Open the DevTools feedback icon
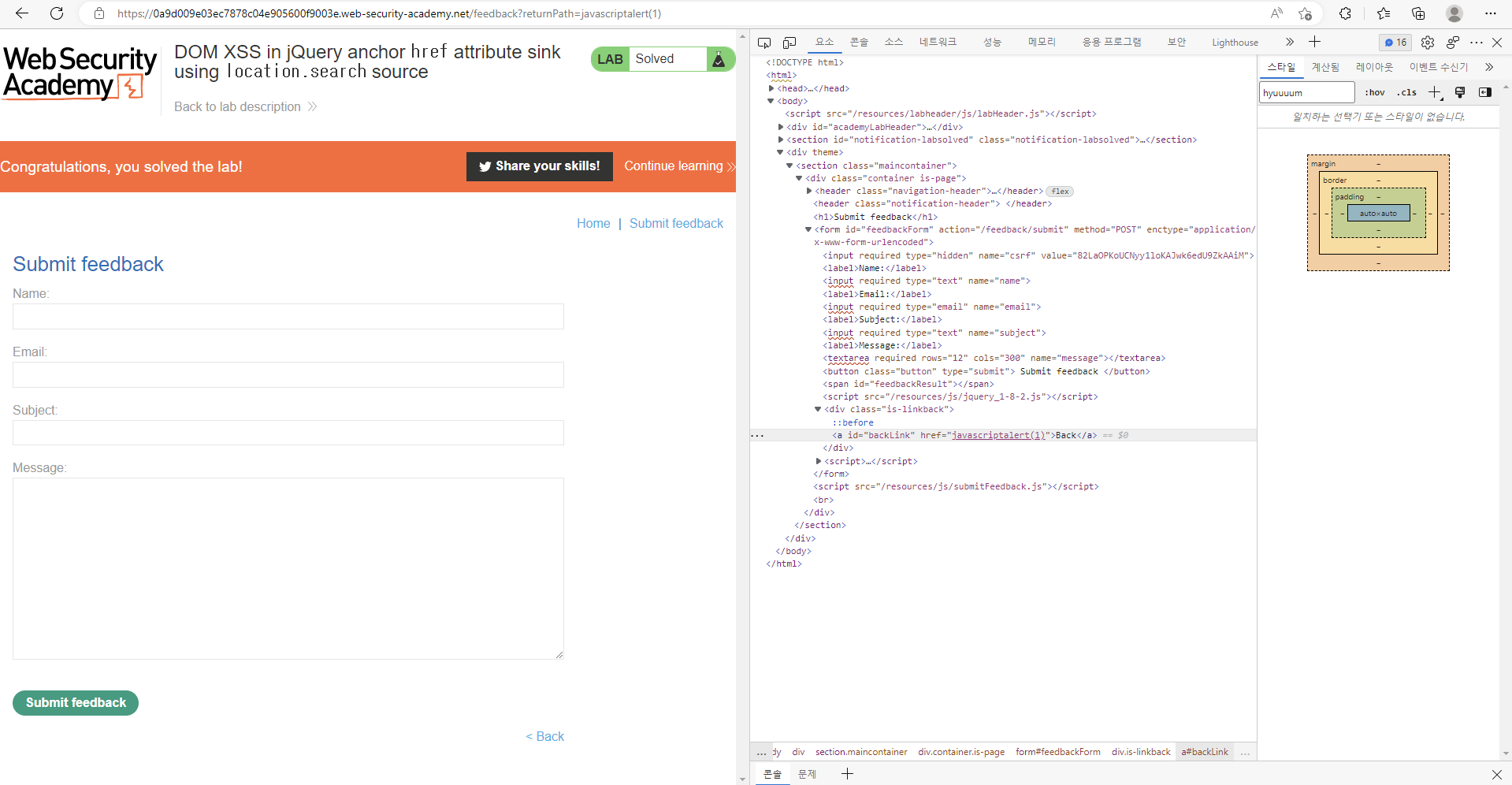The image size is (1512, 785). coord(1453,43)
